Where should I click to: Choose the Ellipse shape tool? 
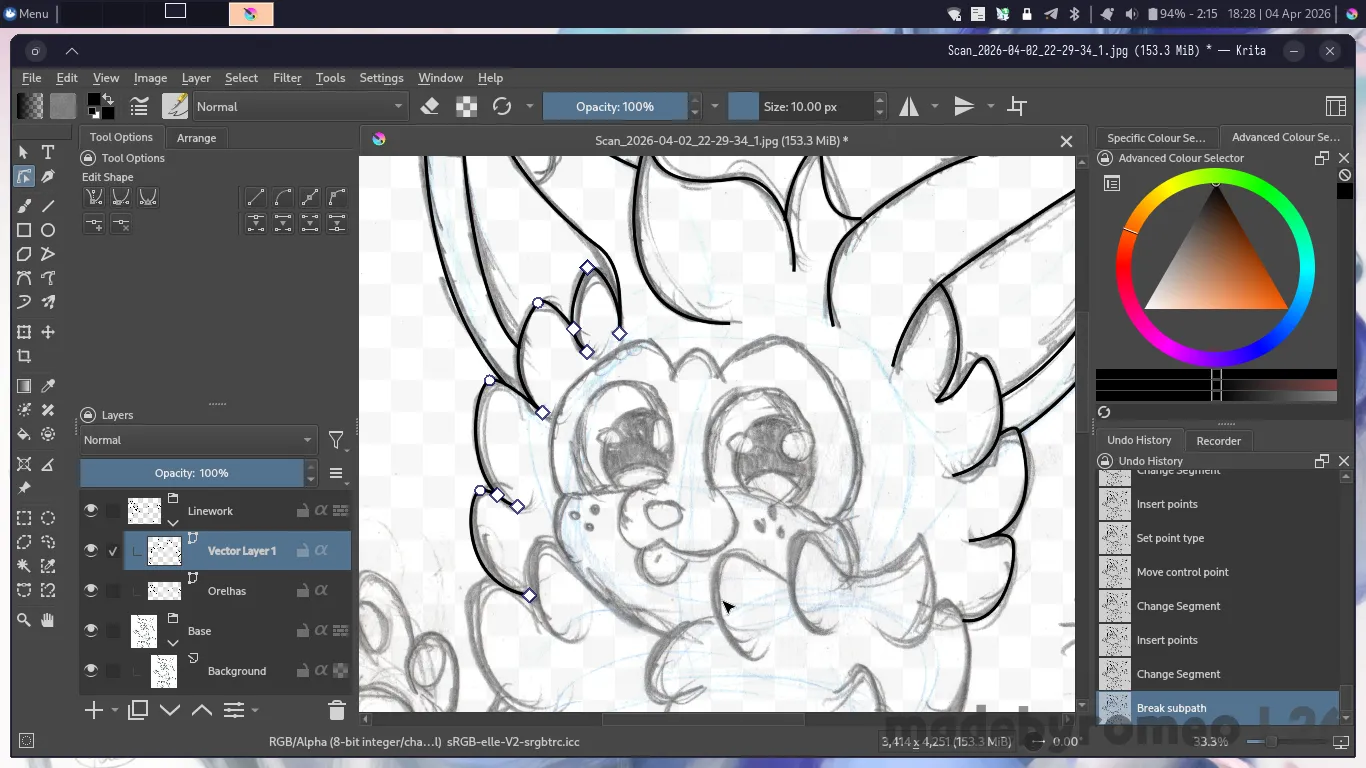48,230
